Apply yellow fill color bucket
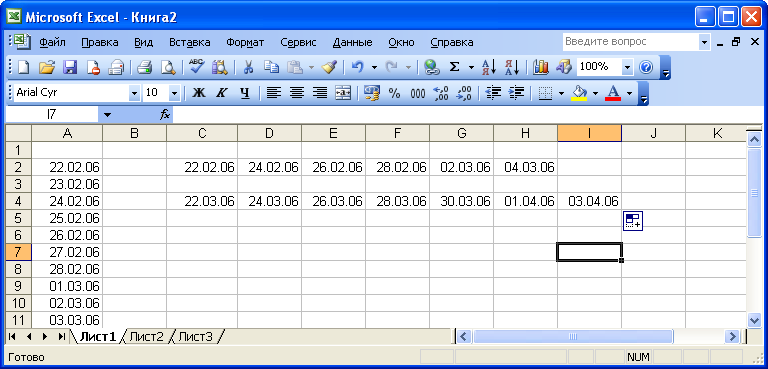Screen dimensions: 768x369 pos(580,93)
